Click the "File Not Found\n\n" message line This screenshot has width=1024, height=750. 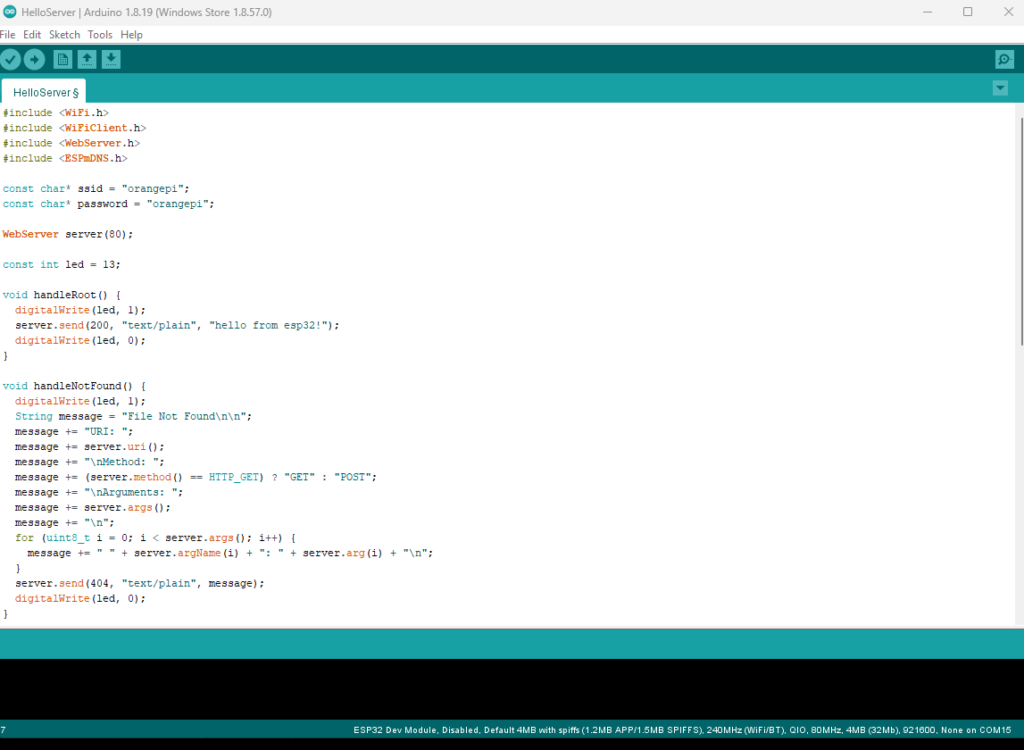pyautogui.click(x=133, y=416)
